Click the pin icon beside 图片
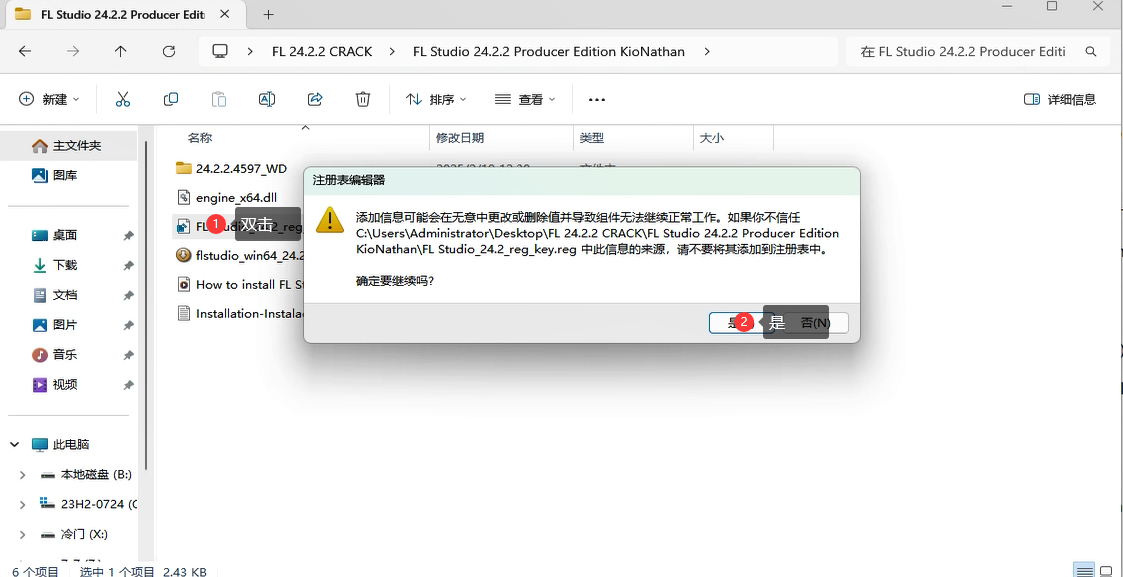 coord(128,326)
